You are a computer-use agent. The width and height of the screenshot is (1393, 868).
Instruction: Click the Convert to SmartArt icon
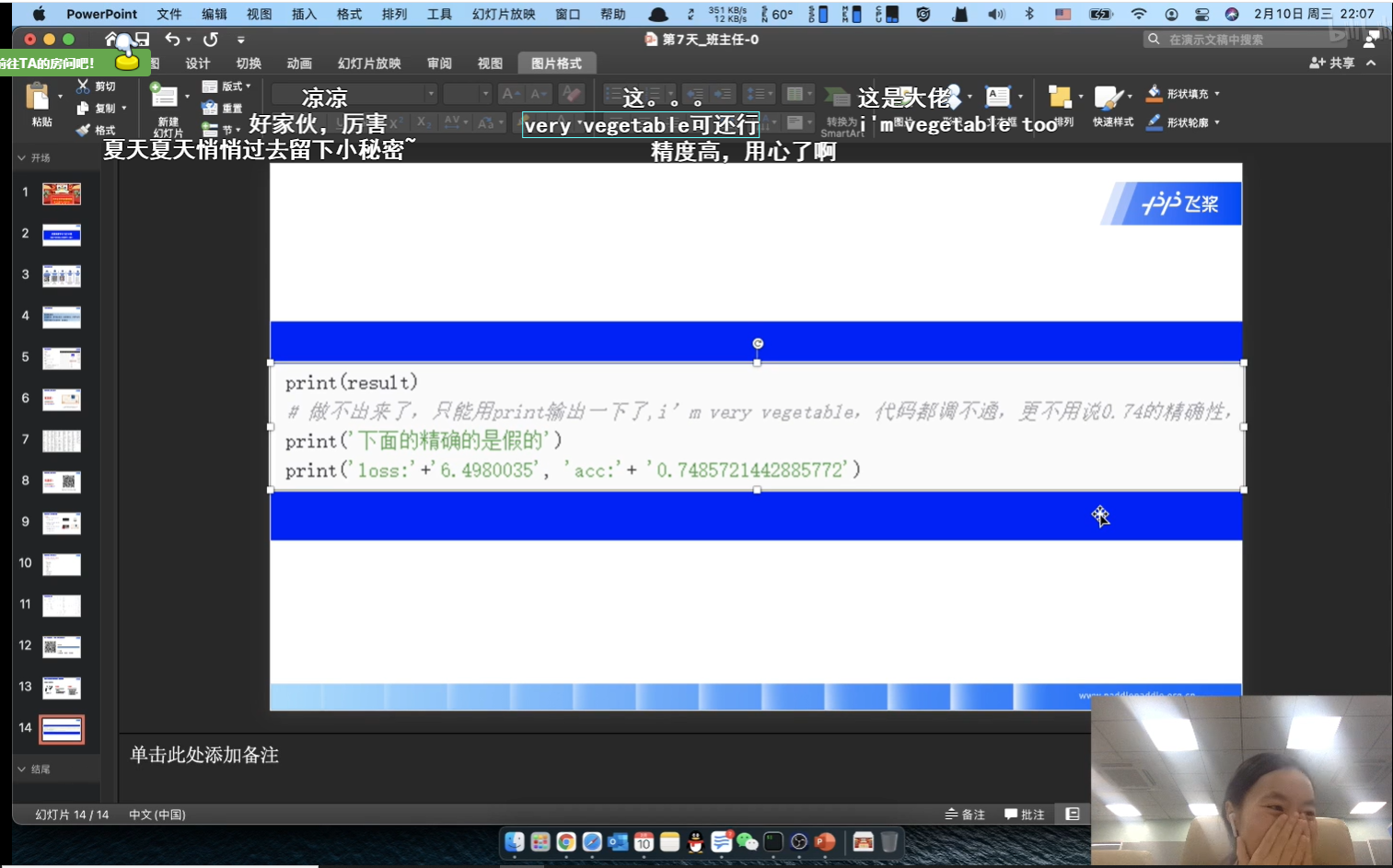pos(836,95)
